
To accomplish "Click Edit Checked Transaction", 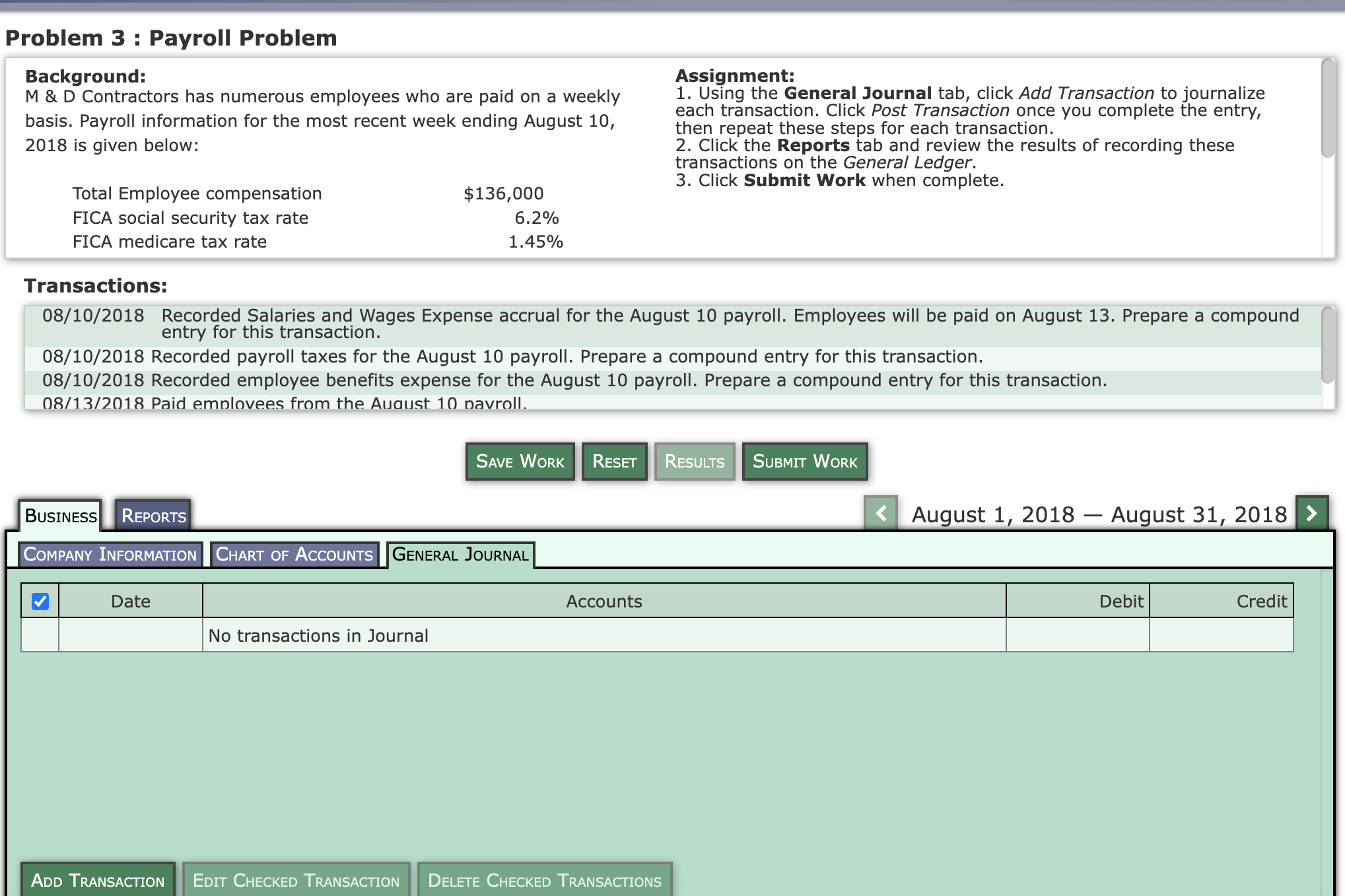I will [296, 881].
